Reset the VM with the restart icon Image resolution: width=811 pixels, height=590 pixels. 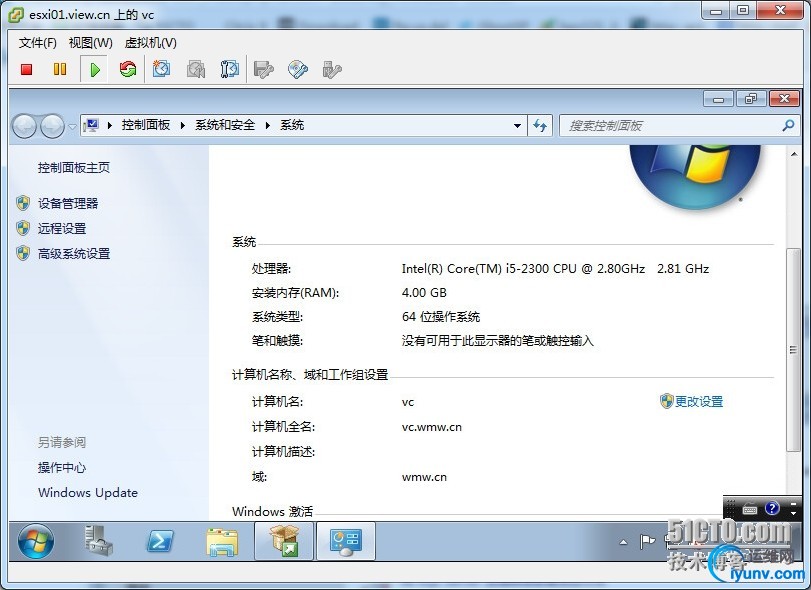[x=128, y=69]
